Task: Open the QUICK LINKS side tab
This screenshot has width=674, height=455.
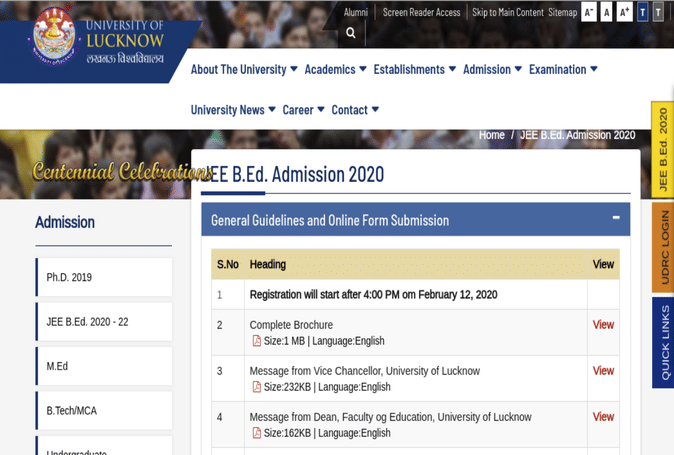Action: 664,341
